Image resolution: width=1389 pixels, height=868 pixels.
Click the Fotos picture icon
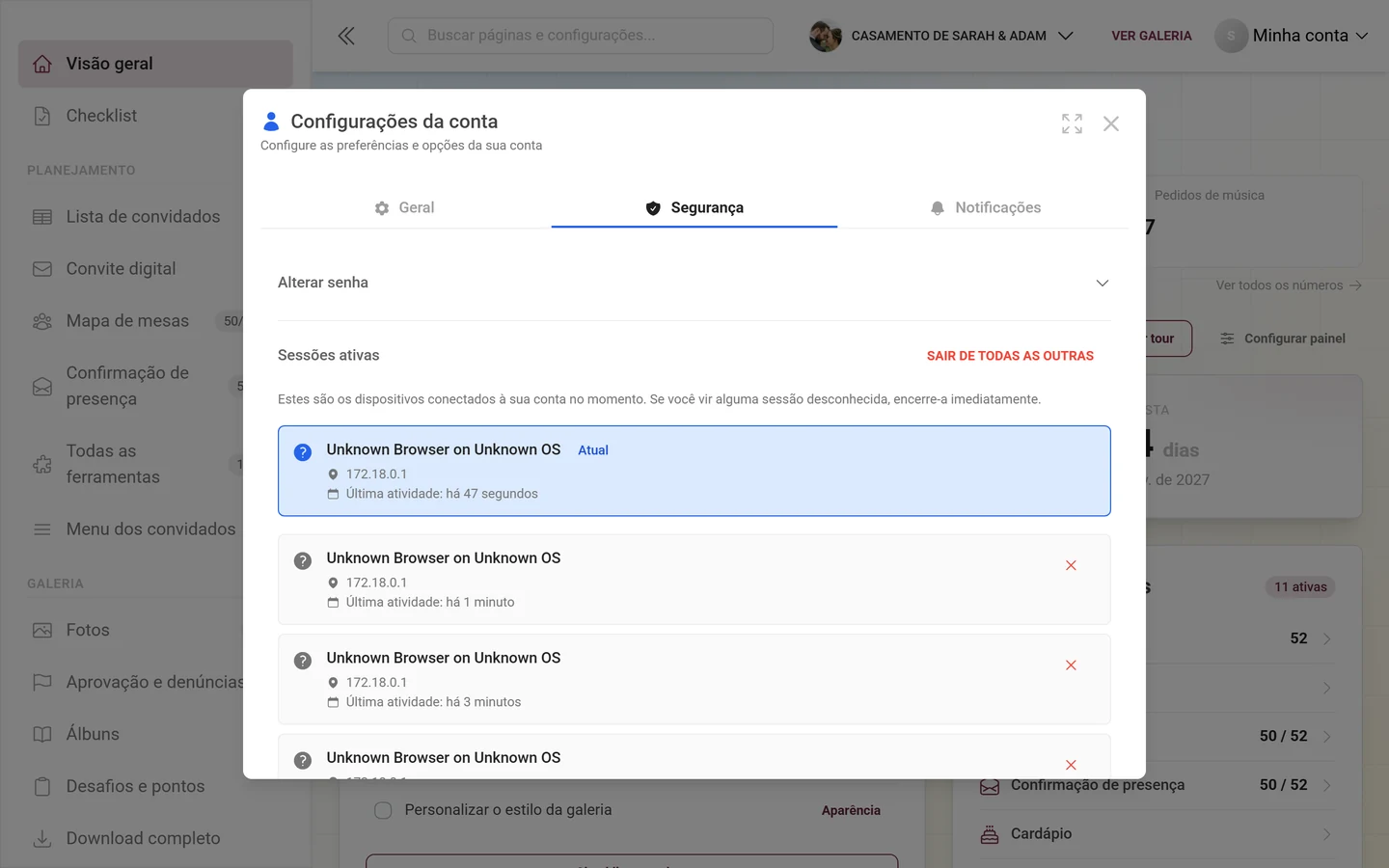pyautogui.click(x=42, y=631)
